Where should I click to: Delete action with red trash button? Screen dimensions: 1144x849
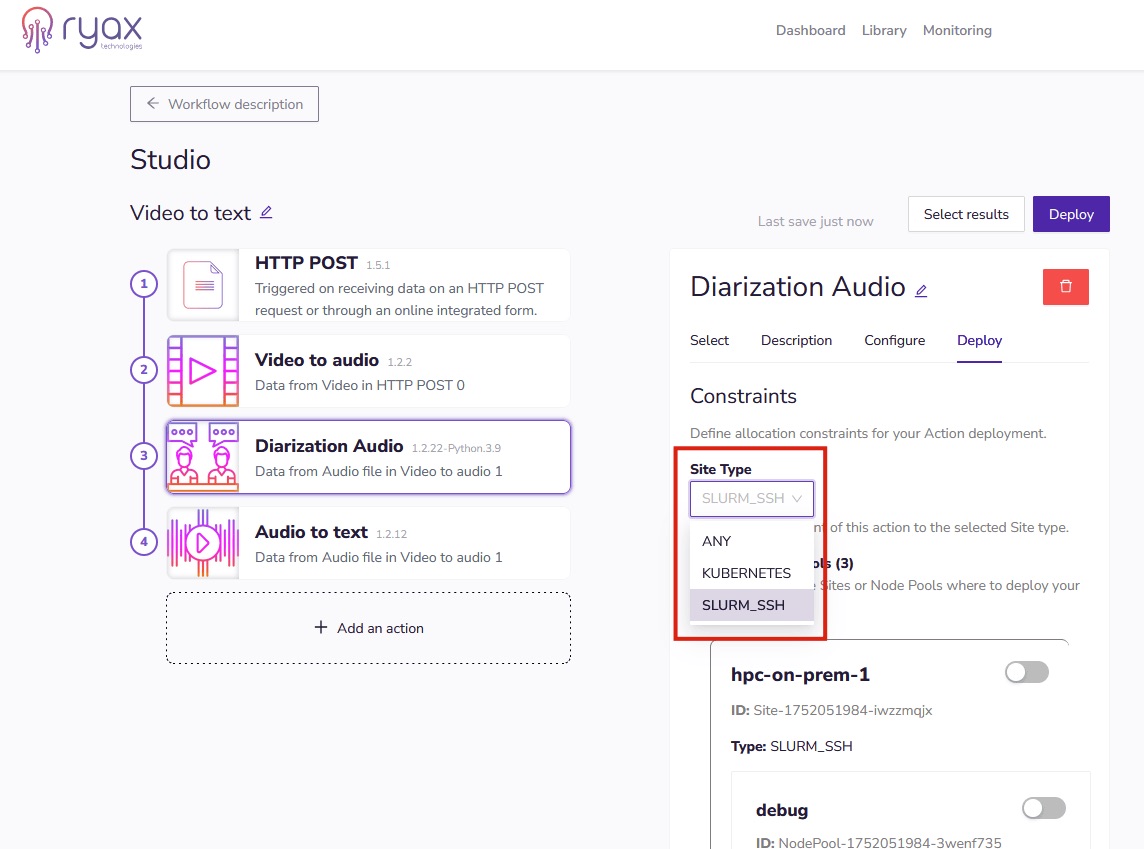1065,287
